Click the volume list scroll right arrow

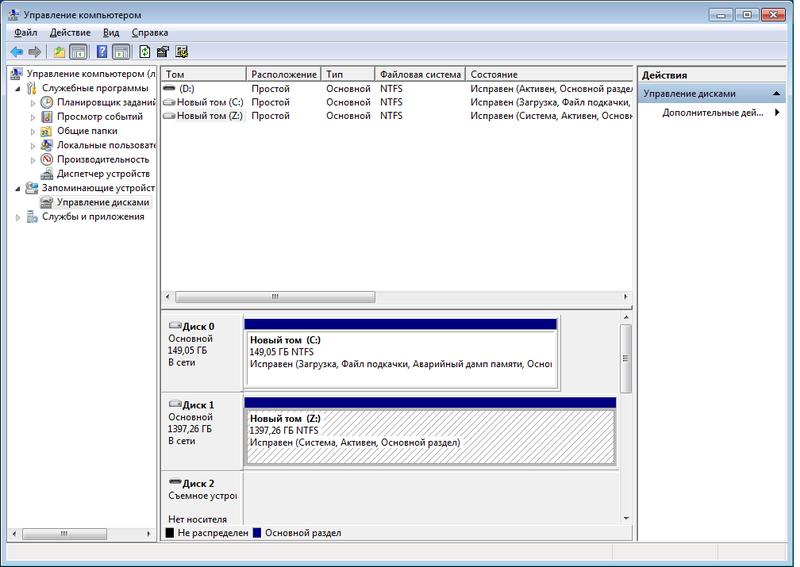(x=626, y=297)
